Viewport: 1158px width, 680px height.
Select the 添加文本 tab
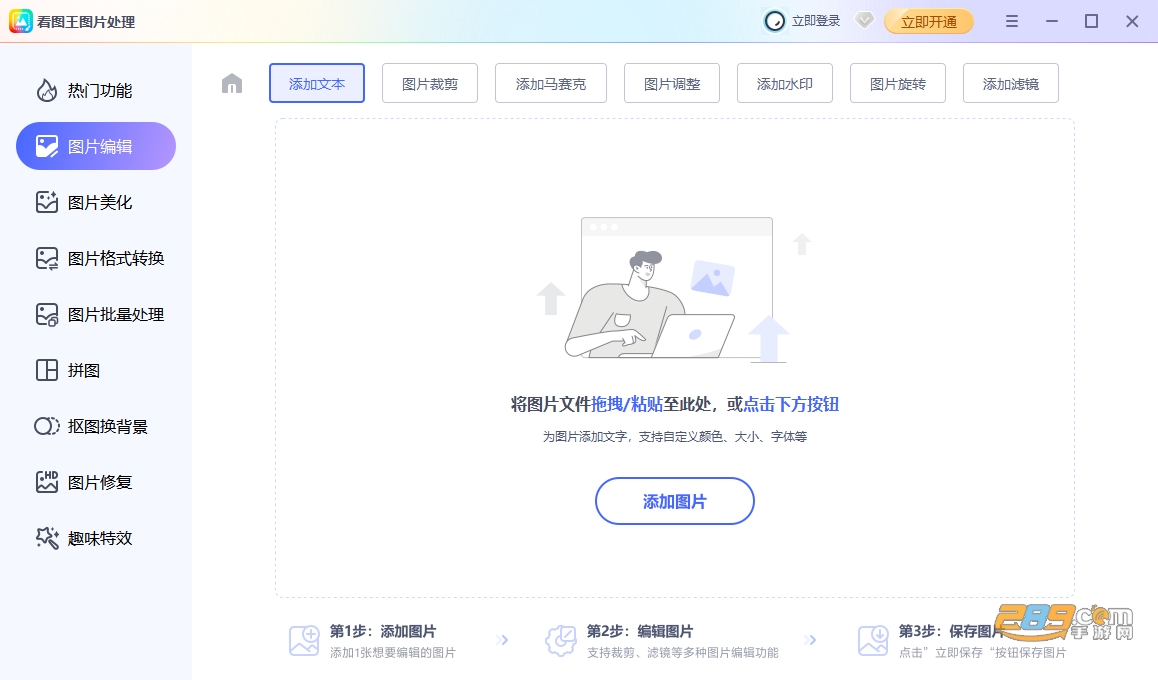coord(317,83)
